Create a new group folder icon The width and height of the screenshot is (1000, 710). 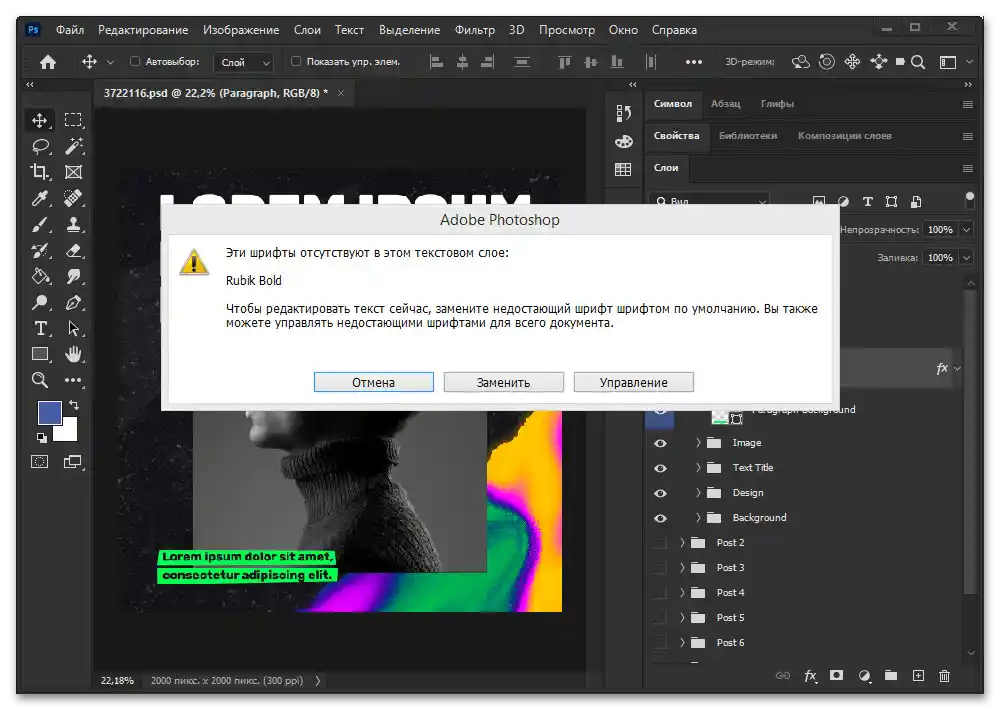tap(891, 676)
